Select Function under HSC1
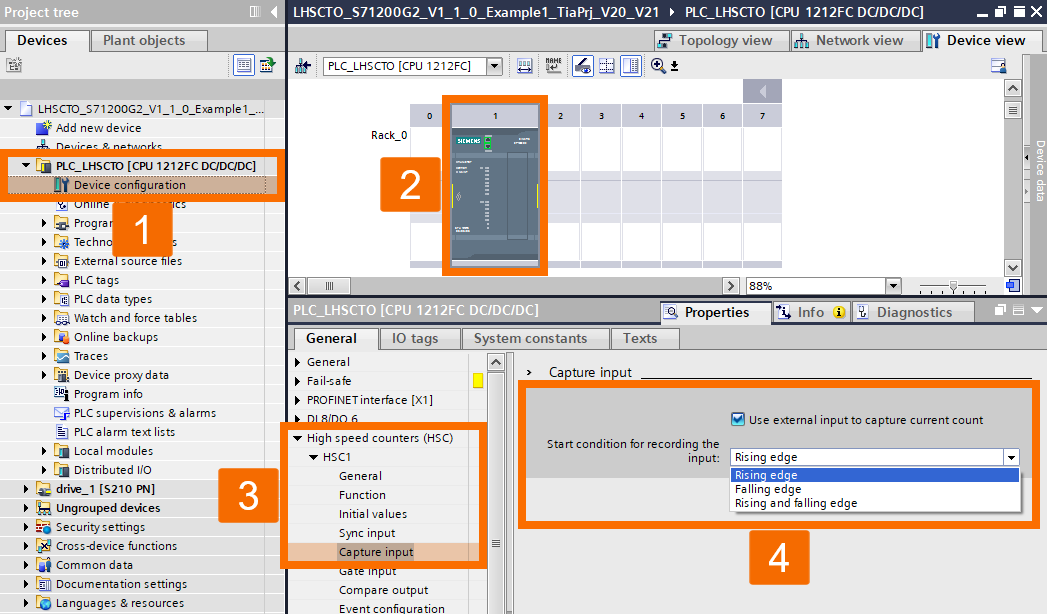This screenshot has height=614, width=1047. click(362, 495)
